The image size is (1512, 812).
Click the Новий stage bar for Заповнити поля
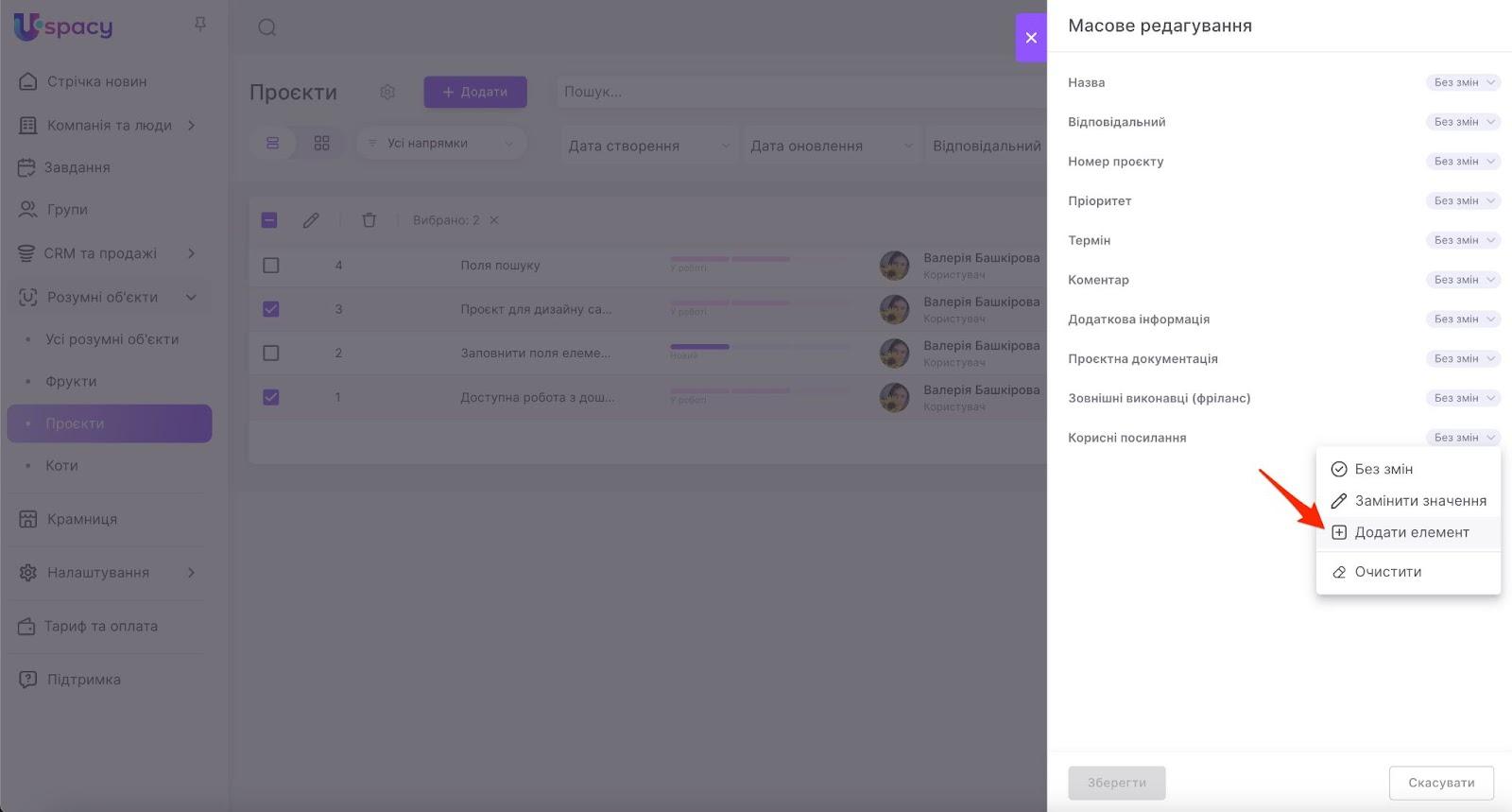pos(699,347)
